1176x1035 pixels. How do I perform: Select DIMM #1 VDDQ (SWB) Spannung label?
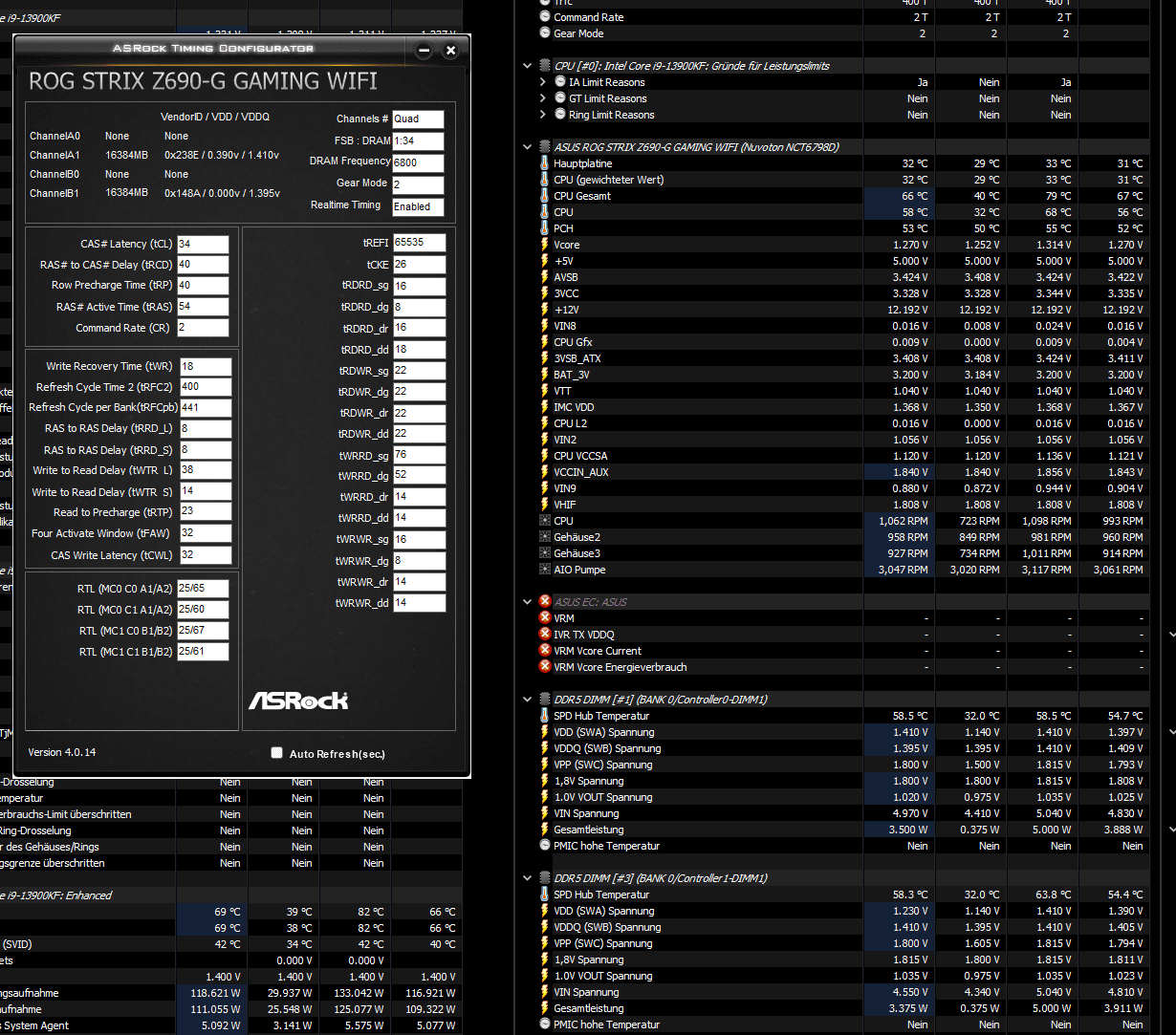click(607, 748)
